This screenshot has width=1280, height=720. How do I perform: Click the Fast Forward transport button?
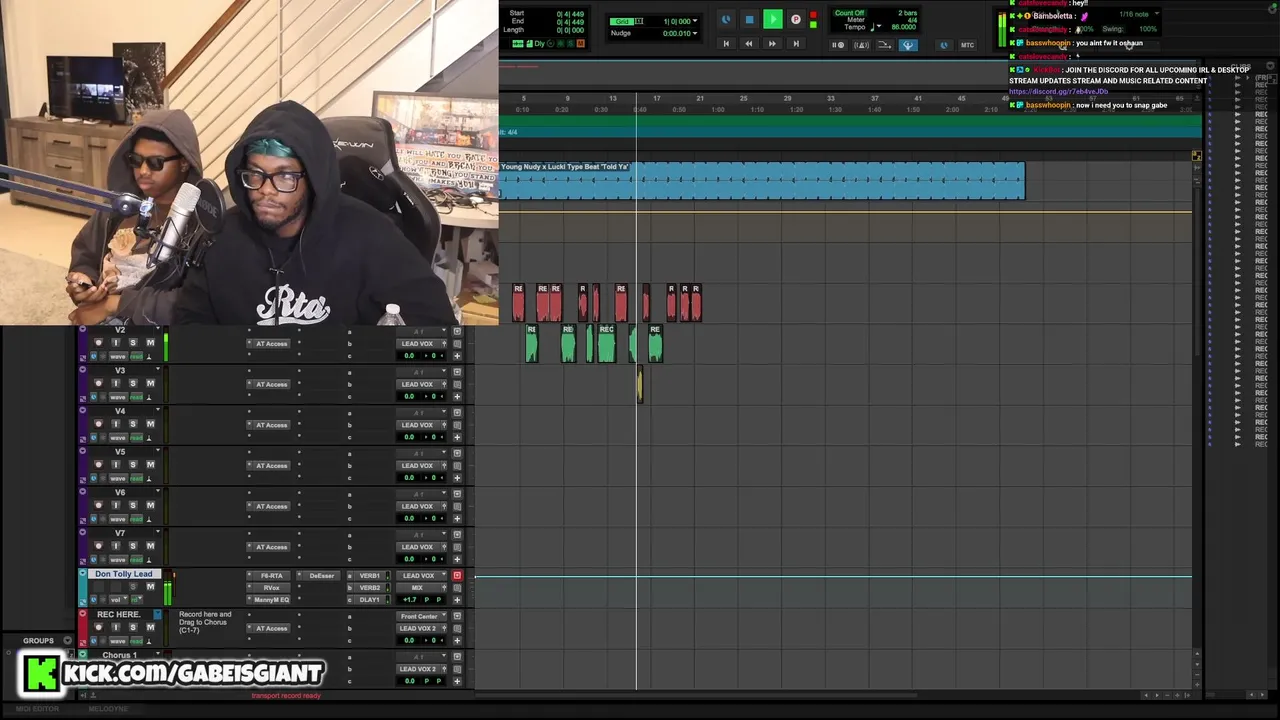(x=772, y=44)
